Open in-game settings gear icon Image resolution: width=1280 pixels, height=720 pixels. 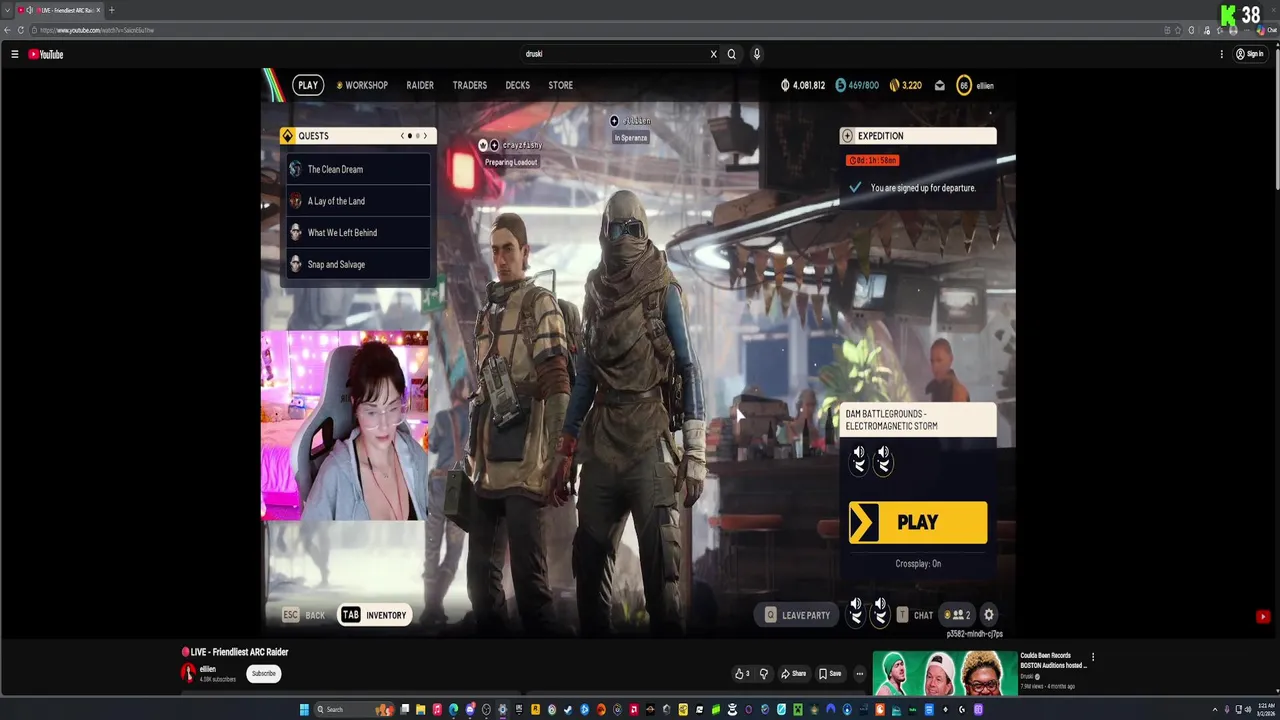click(989, 615)
